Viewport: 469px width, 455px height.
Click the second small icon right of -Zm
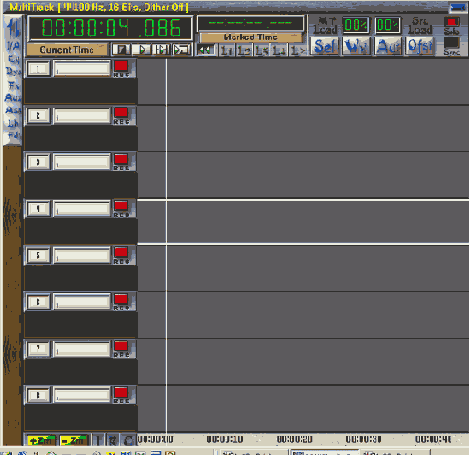[113, 440]
